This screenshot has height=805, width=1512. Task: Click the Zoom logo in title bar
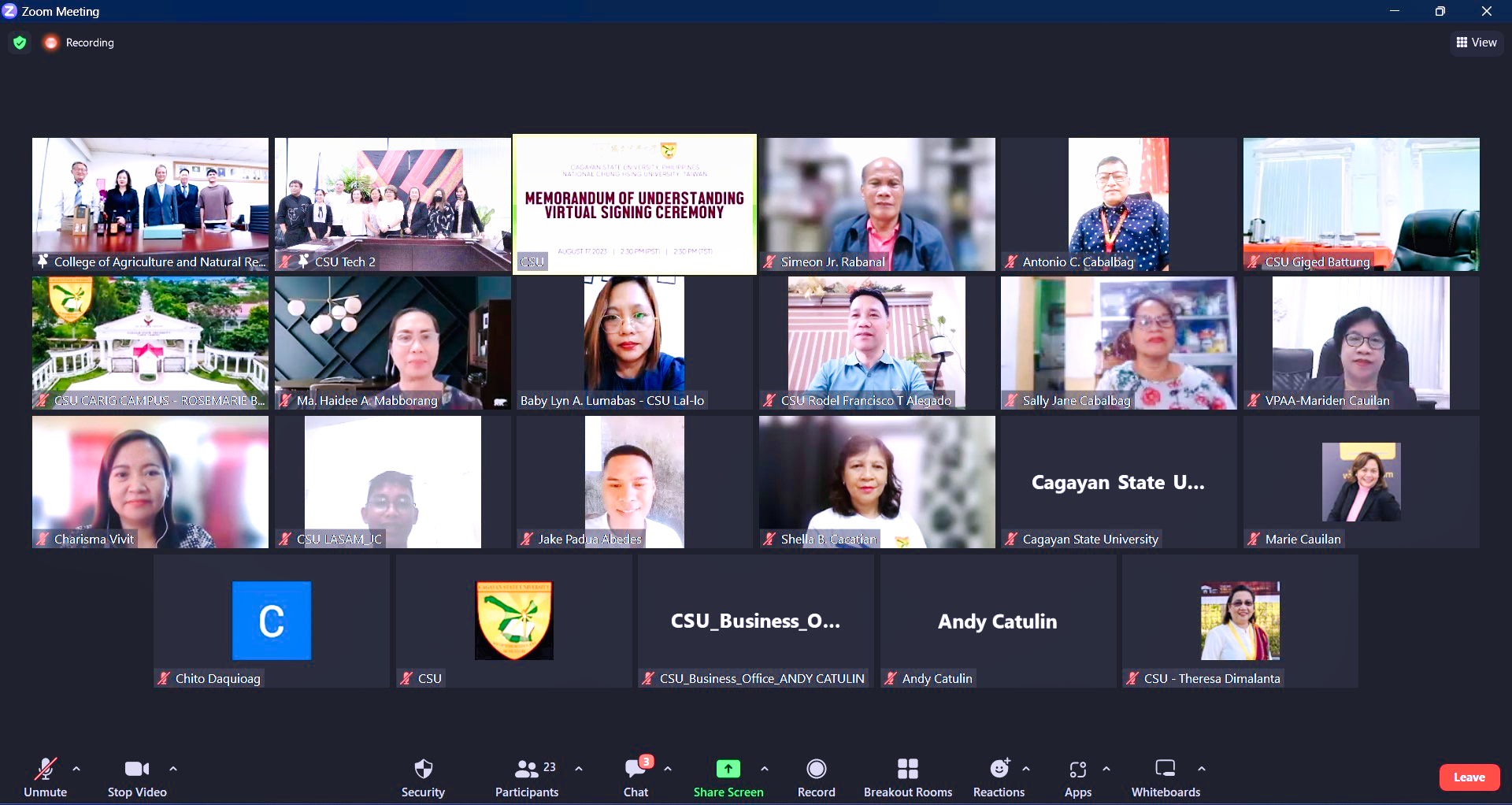(x=9, y=11)
